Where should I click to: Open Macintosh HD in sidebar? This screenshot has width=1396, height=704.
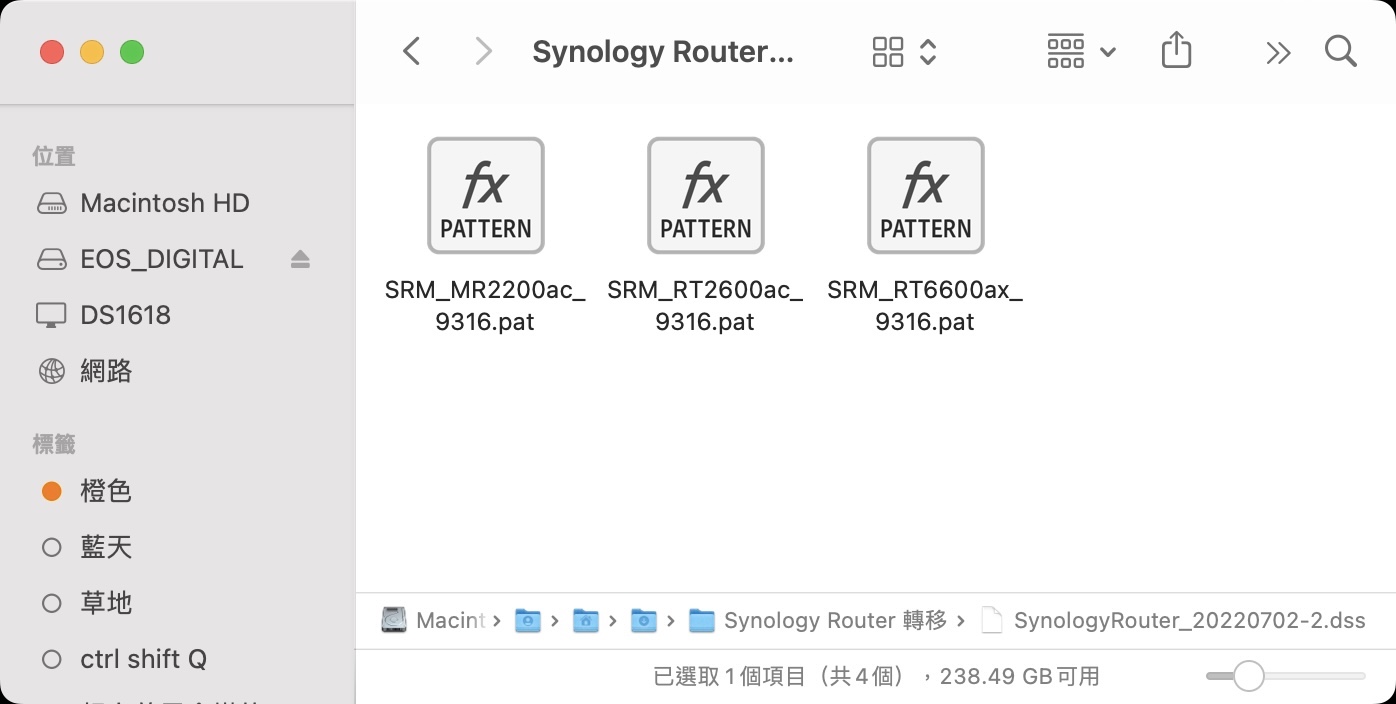click(x=164, y=203)
